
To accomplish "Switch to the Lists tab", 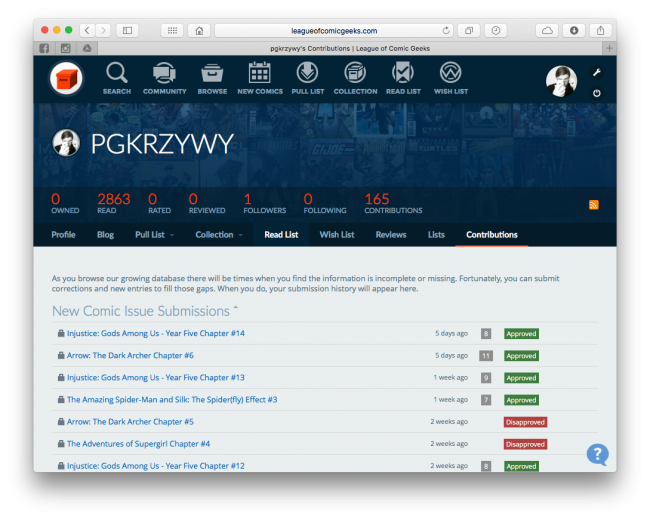I will click(436, 235).
